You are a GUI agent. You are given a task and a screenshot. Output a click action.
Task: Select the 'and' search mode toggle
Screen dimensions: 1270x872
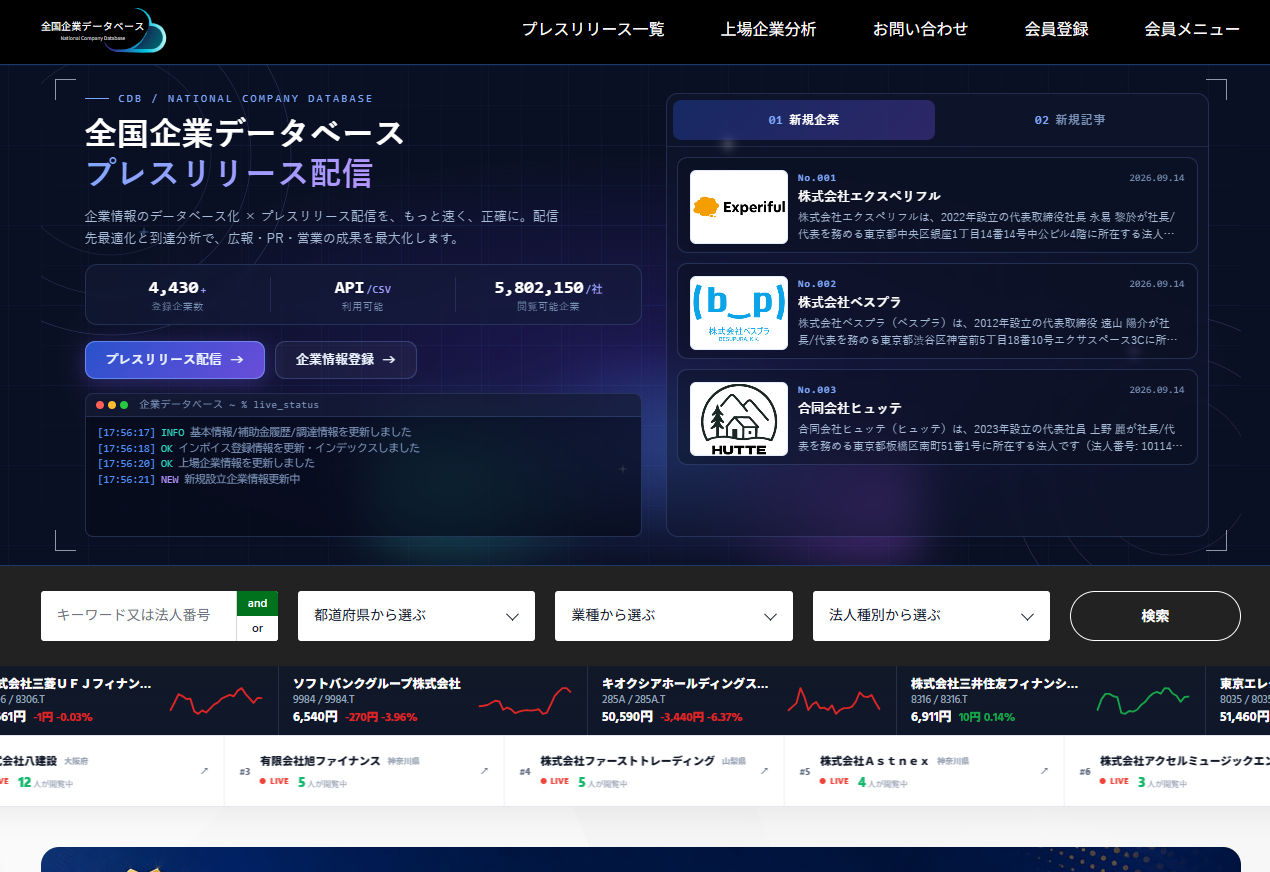[257, 603]
